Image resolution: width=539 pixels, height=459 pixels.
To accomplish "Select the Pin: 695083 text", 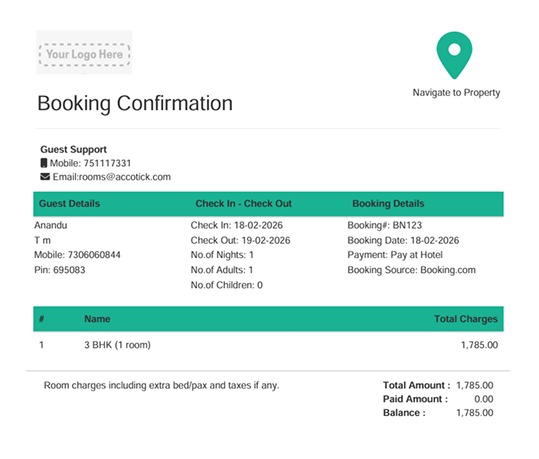I will (59, 270).
